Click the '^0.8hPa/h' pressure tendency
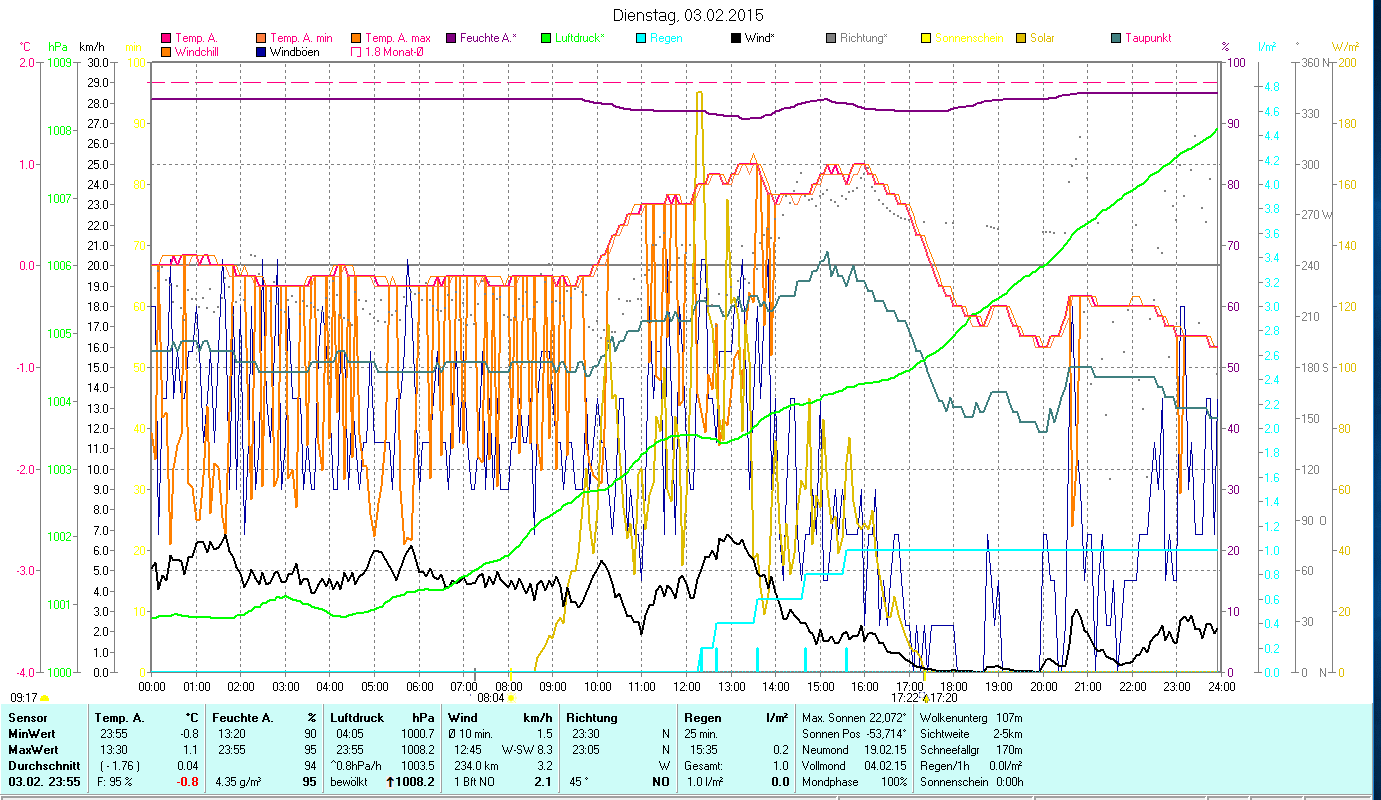This screenshot has height=800, width=1381. pos(358,766)
